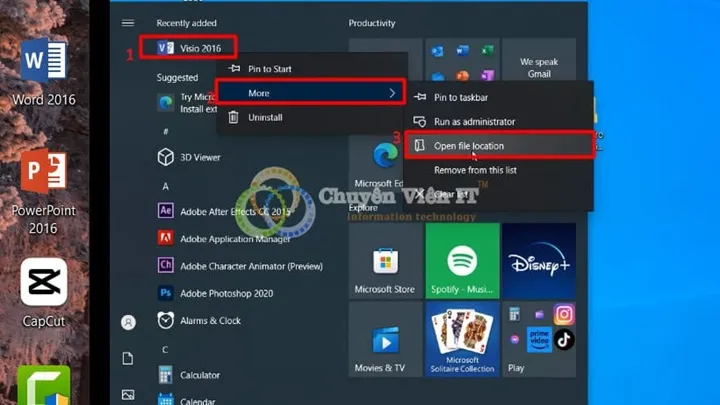720x405 pixels.
Task: Choose Open file location
Action: coord(468,146)
